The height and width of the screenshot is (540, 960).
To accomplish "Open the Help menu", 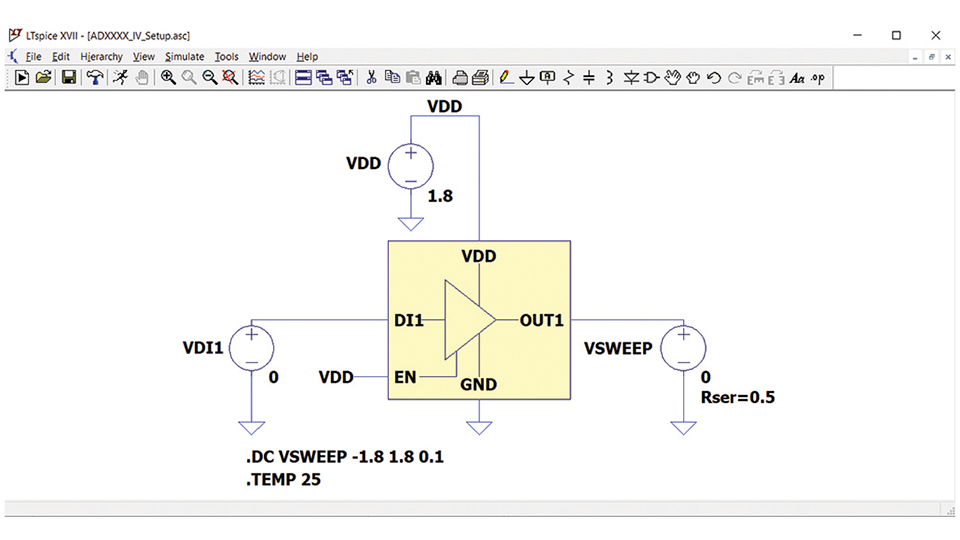I will [307, 56].
